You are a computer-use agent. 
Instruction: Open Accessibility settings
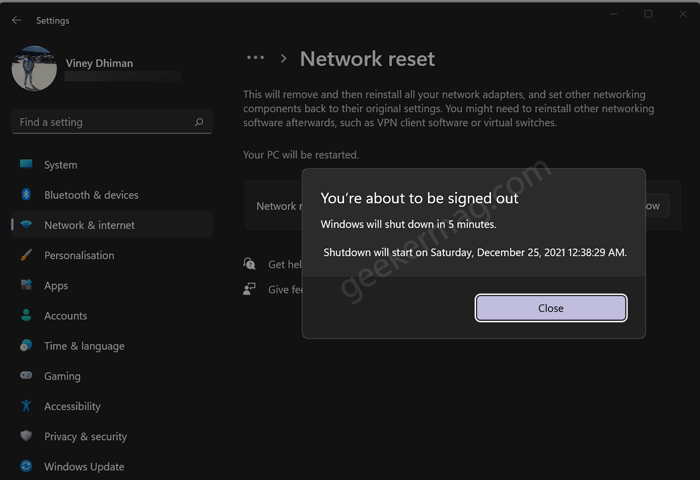(x=72, y=406)
